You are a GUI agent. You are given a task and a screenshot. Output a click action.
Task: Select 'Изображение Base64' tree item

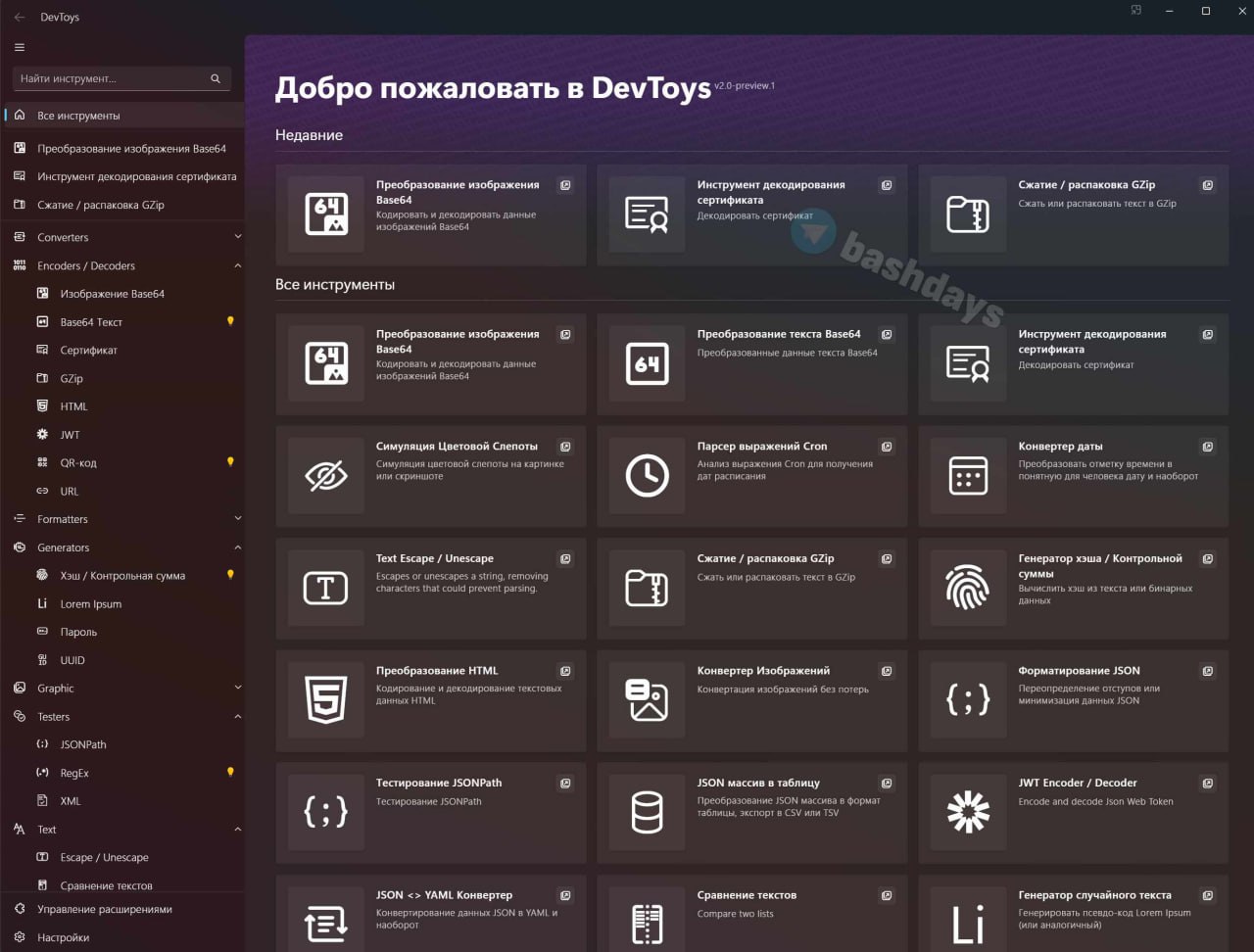(x=124, y=294)
